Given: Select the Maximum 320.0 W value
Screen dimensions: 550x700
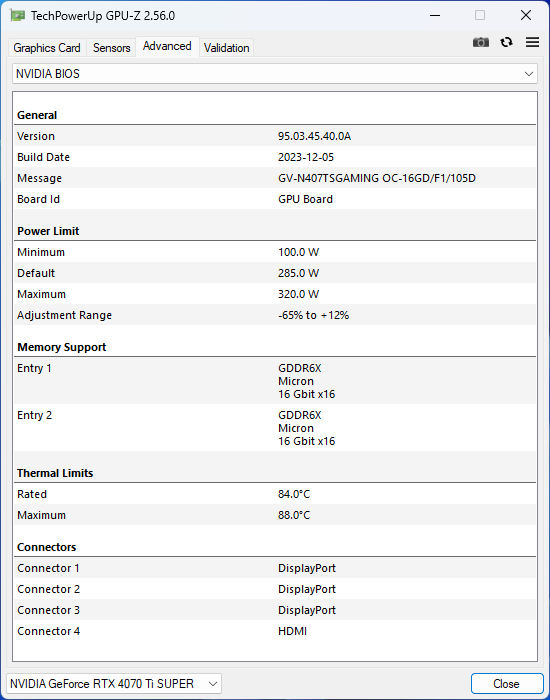Looking at the screenshot, I should [x=298, y=294].
